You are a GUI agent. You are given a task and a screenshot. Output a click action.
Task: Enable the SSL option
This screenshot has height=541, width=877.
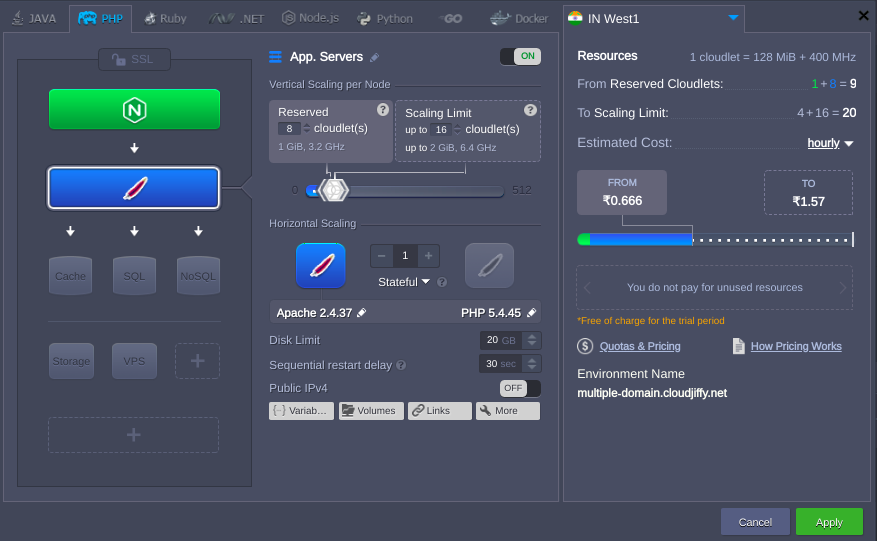[x=134, y=59]
